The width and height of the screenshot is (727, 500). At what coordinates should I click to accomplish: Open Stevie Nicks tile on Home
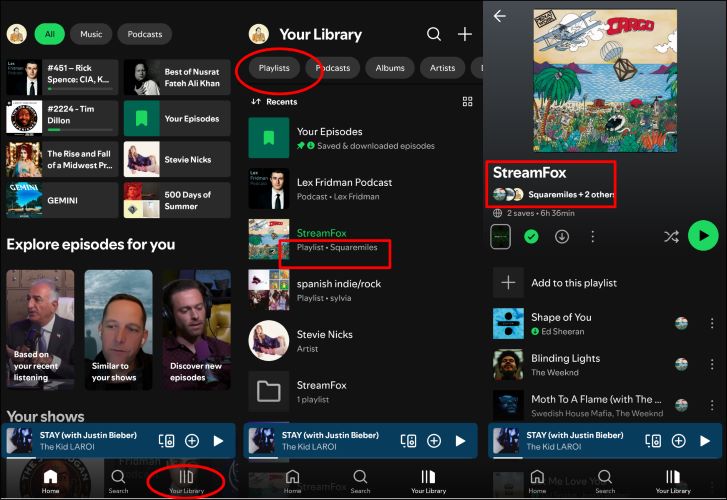click(x=177, y=159)
